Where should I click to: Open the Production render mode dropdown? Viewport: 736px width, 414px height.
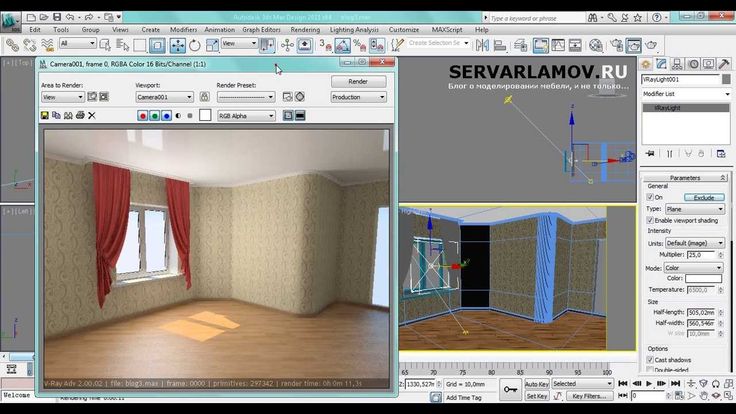(x=359, y=97)
